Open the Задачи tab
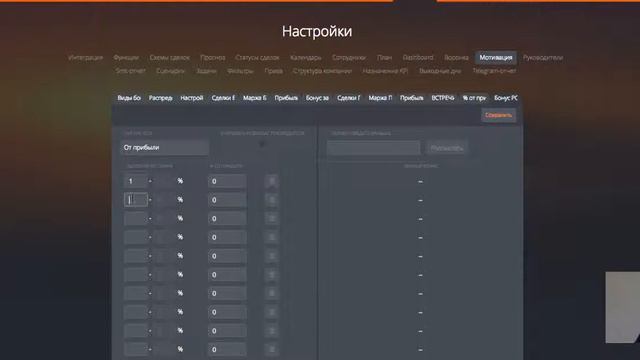This screenshot has width=640, height=360. (x=207, y=71)
